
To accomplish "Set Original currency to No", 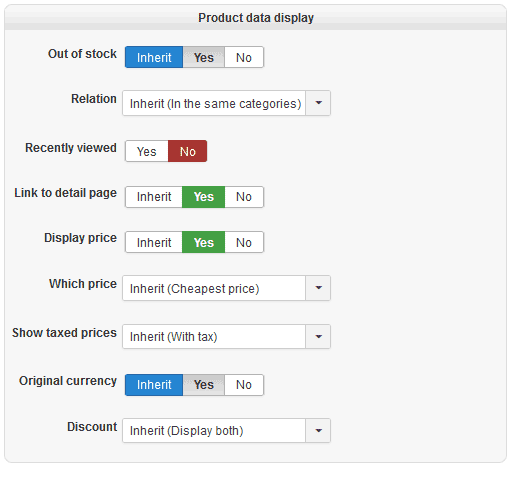I will click(x=244, y=385).
